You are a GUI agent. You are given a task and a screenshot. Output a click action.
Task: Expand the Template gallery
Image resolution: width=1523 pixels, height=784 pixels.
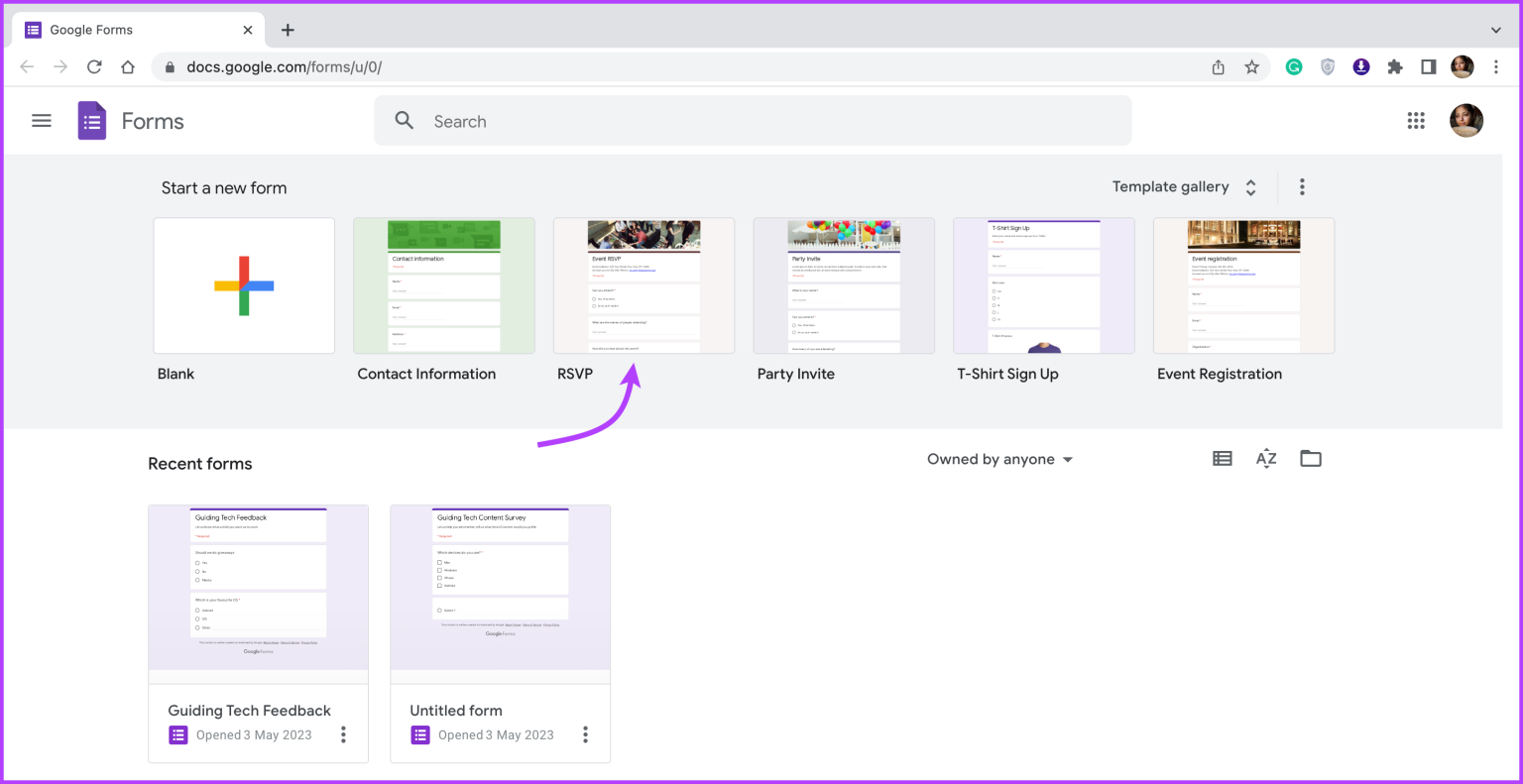coord(1250,186)
